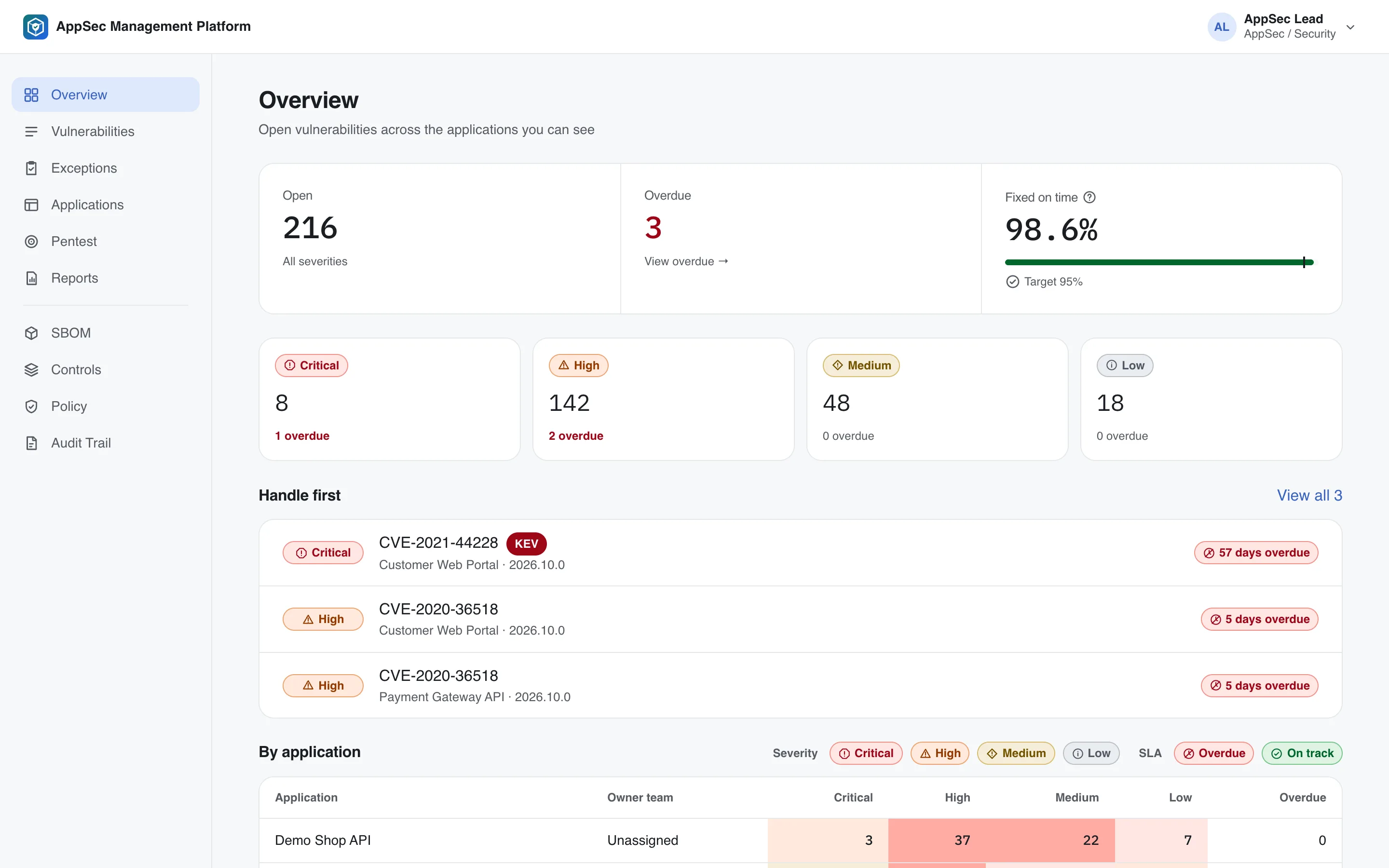Image resolution: width=1389 pixels, height=868 pixels.
Task: Click the 57 days overdue badge
Action: [1256, 553]
